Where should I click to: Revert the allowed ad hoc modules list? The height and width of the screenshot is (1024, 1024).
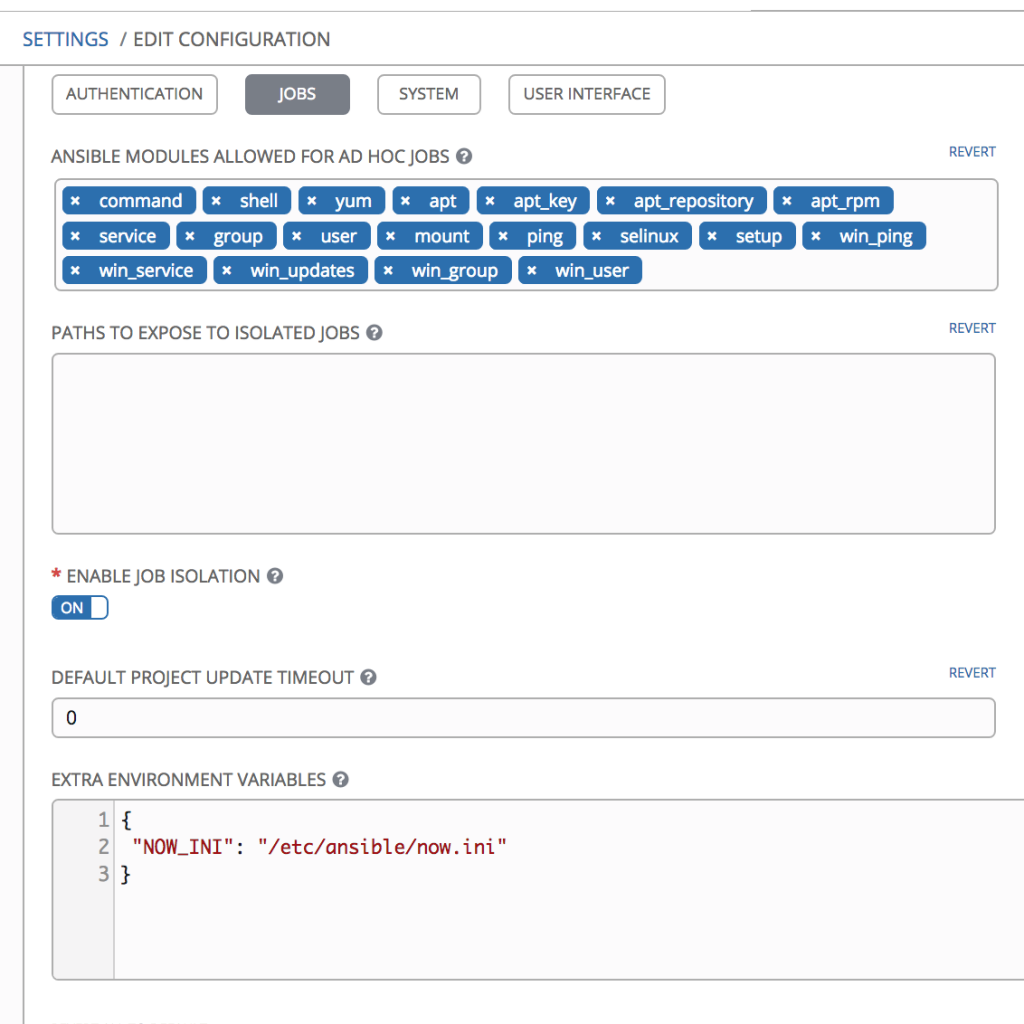pyautogui.click(x=971, y=151)
